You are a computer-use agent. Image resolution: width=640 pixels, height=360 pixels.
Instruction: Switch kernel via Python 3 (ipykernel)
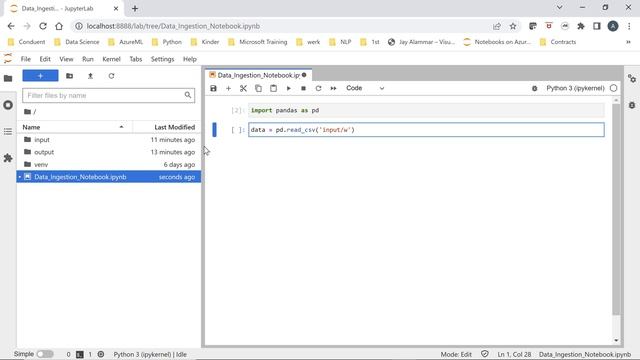[x=575, y=88]
